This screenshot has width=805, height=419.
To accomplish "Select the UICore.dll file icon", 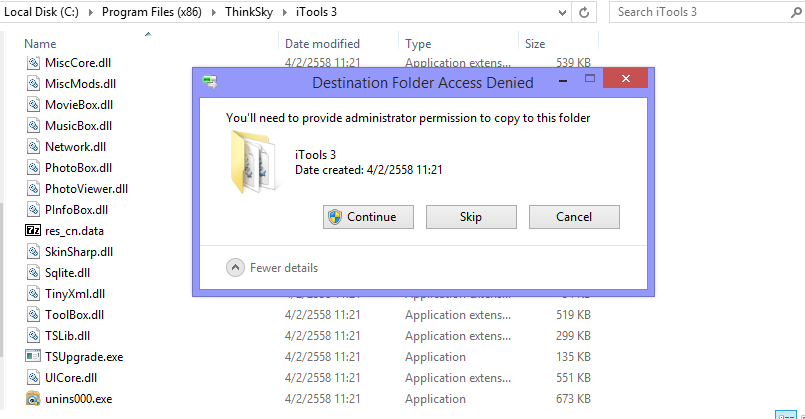I will [33, 377].
